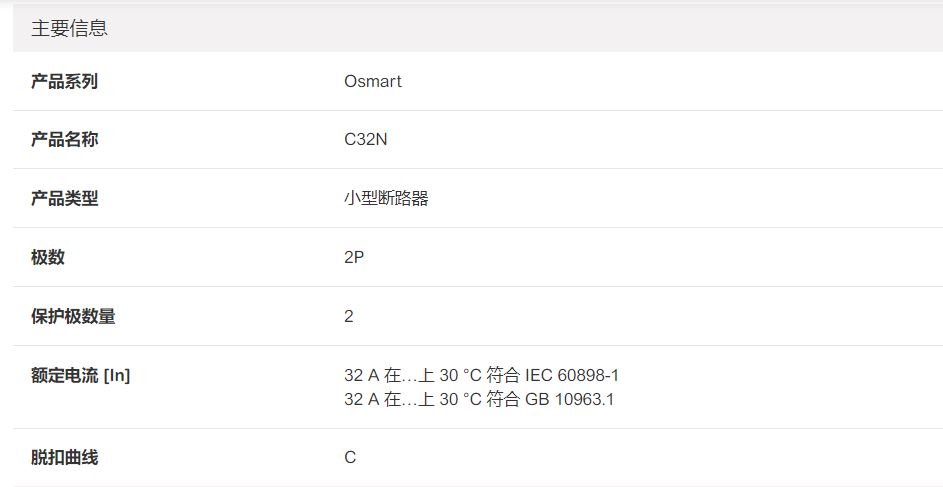
Task: Select the 小型断路器 product type value
Action: [x=386, y=199]
